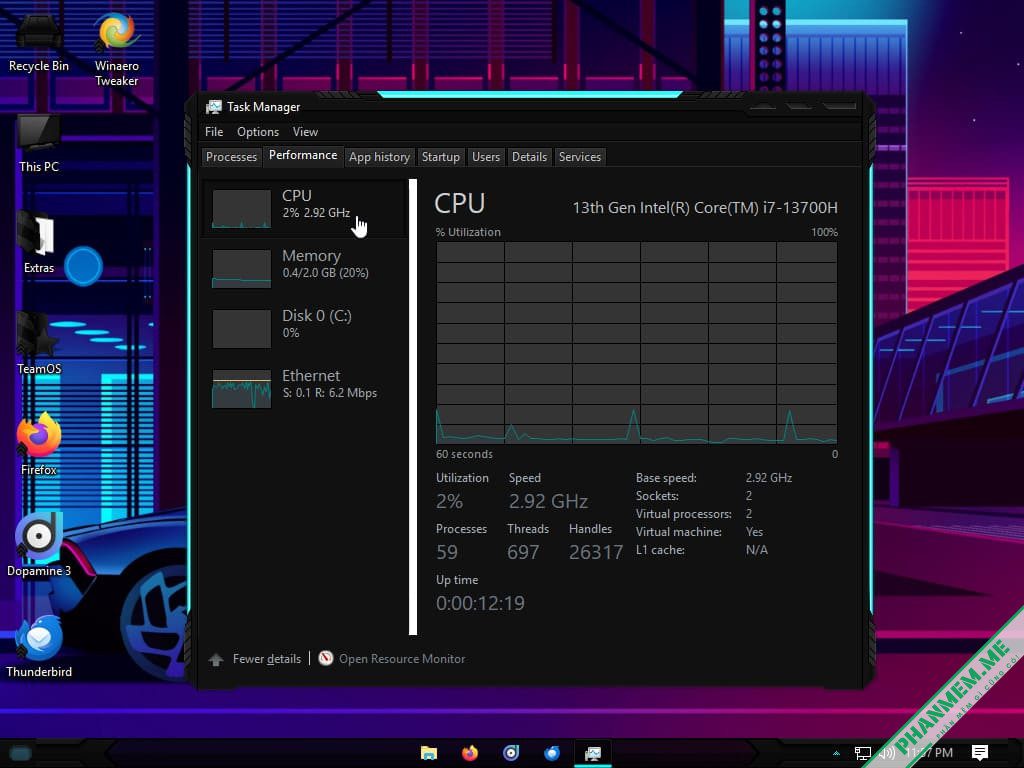Switch to the Processes tab
Screen dimensions: 1024x768
tap(231, 157)
